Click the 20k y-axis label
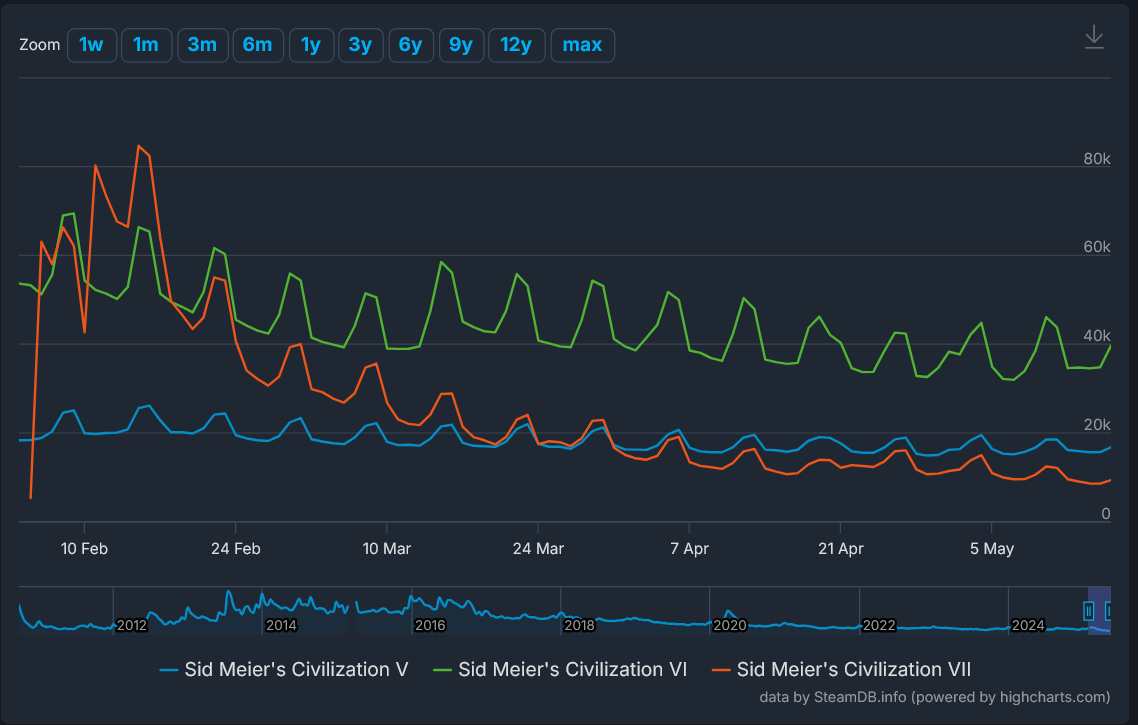The height and width of the screenshot is (725, 1138). [x=1097, y=425]
